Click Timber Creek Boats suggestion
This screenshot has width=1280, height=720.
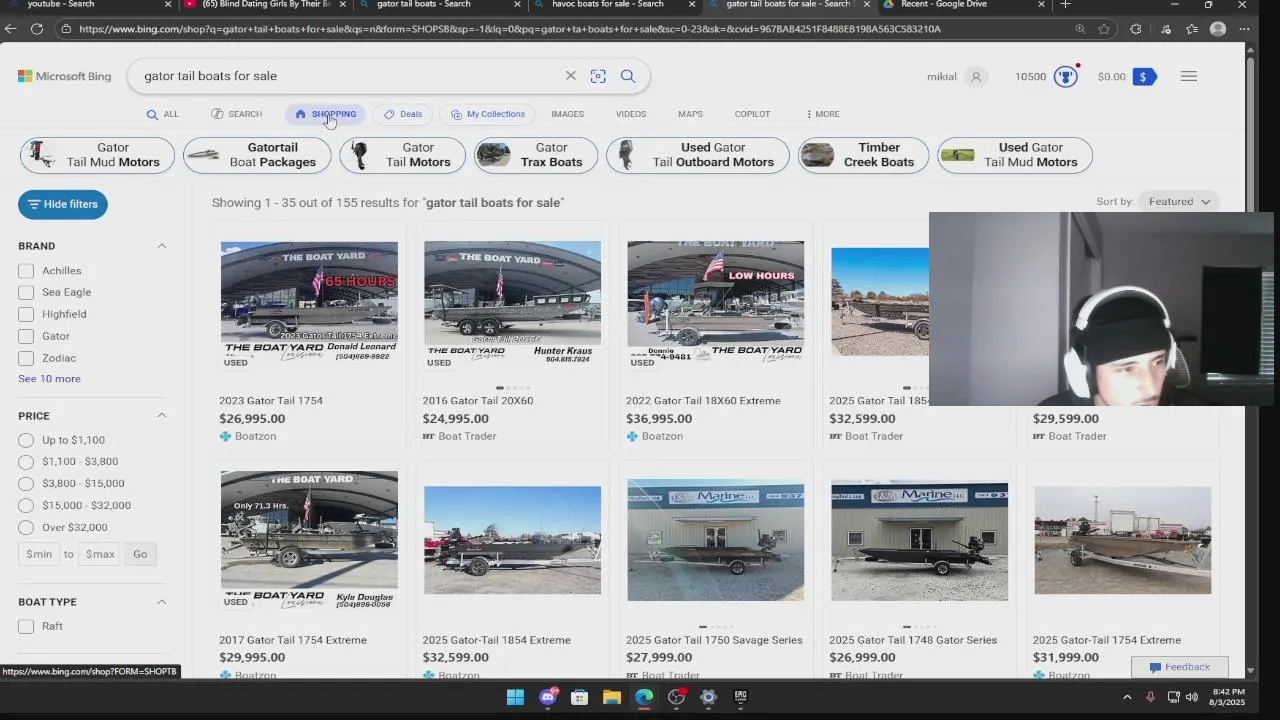[x=863, y=155]
